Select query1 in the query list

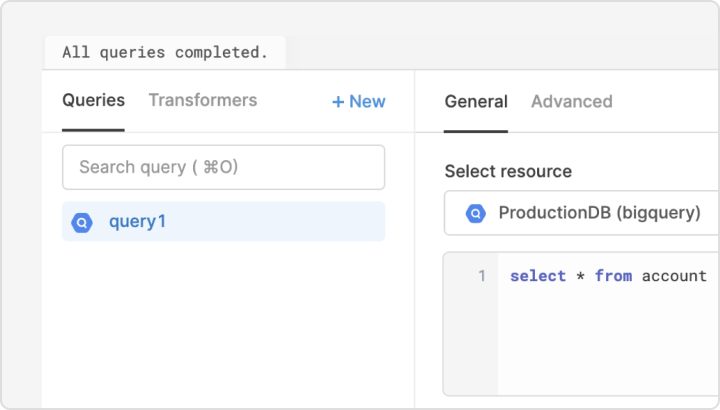coord(224,221)
